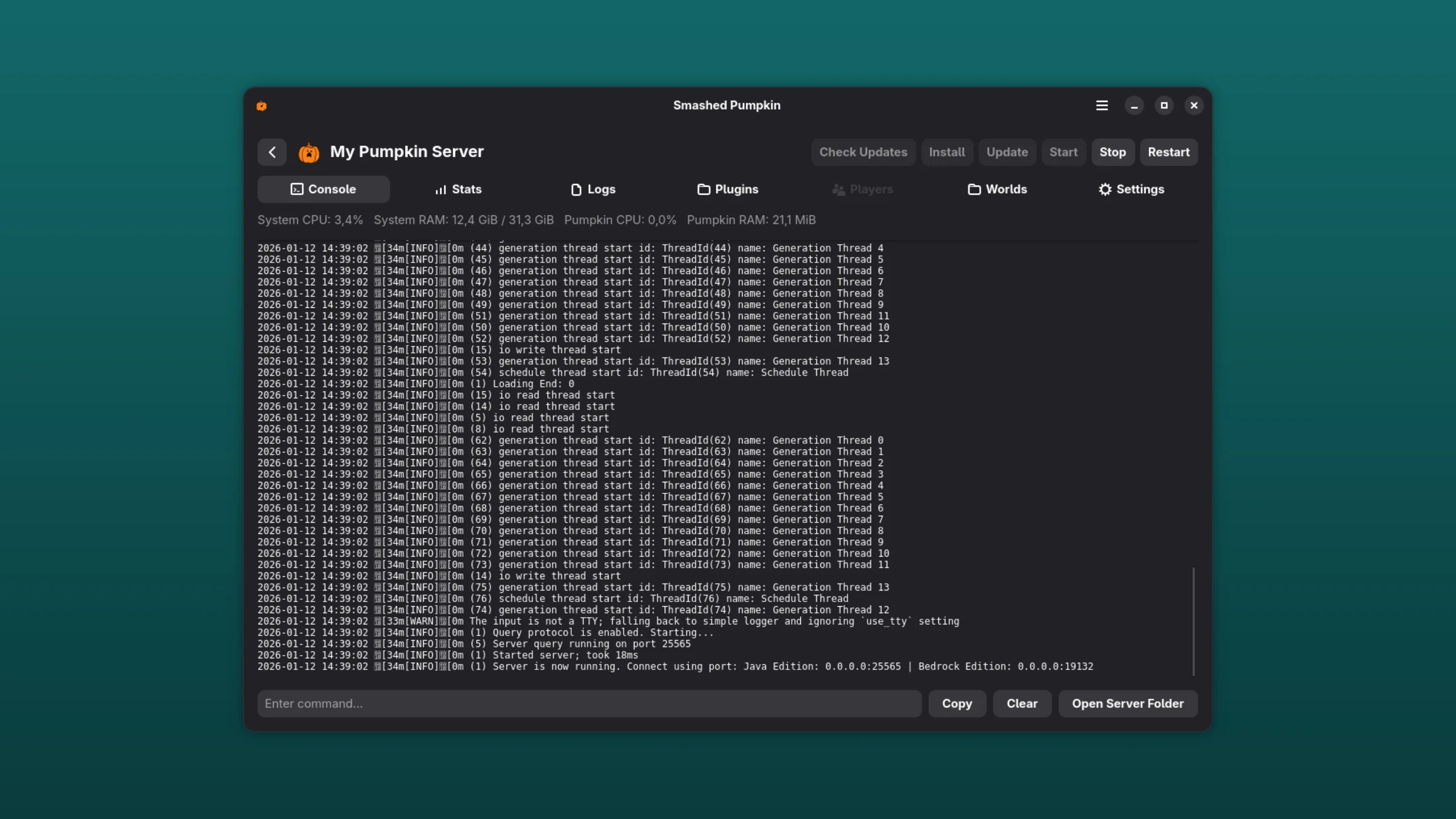Click the console vertical scrollbar
1456x819 pixels.
(x=1193, y=621)
